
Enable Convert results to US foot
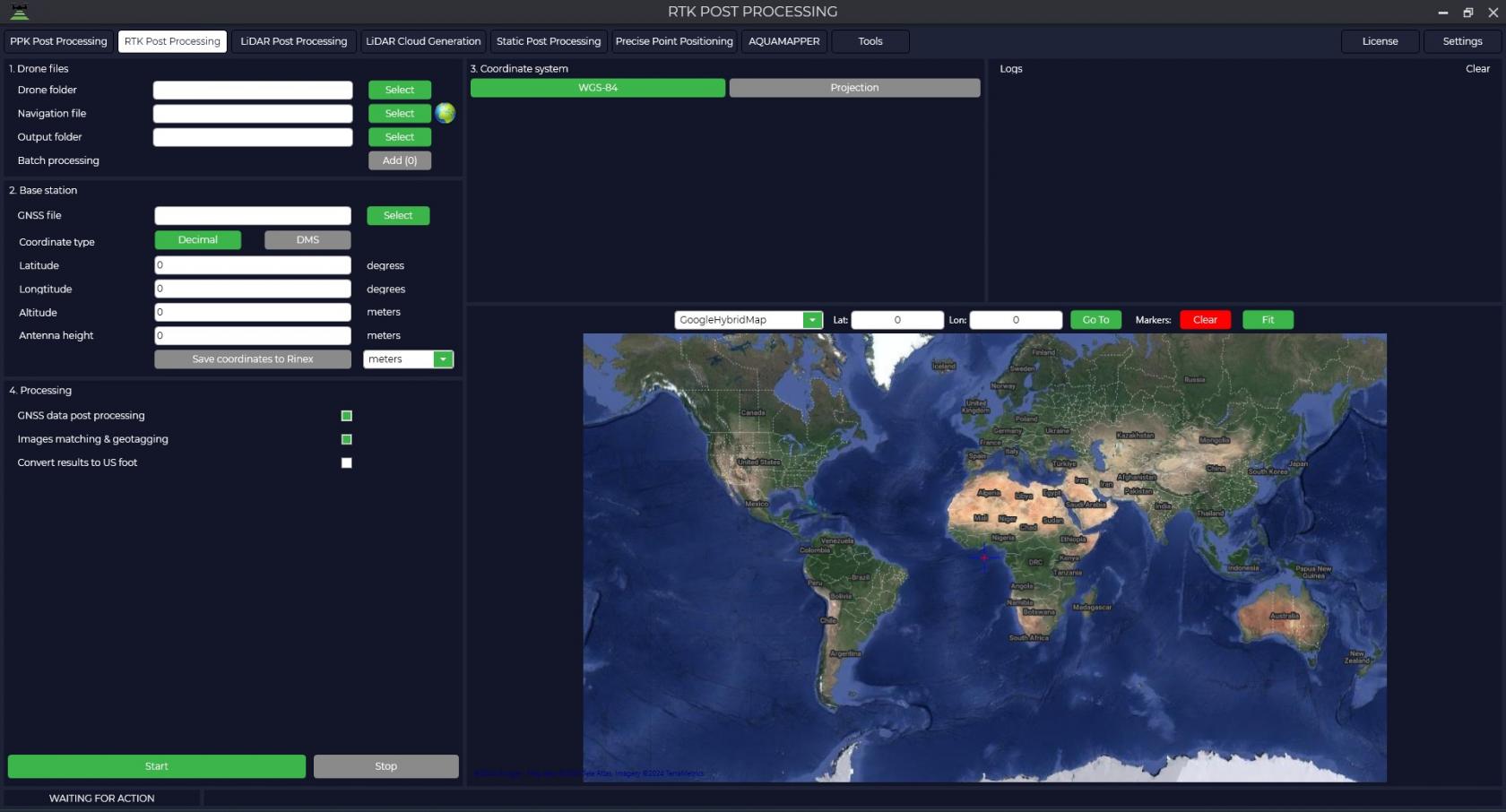pyautogui.click(x=347, y=462)
